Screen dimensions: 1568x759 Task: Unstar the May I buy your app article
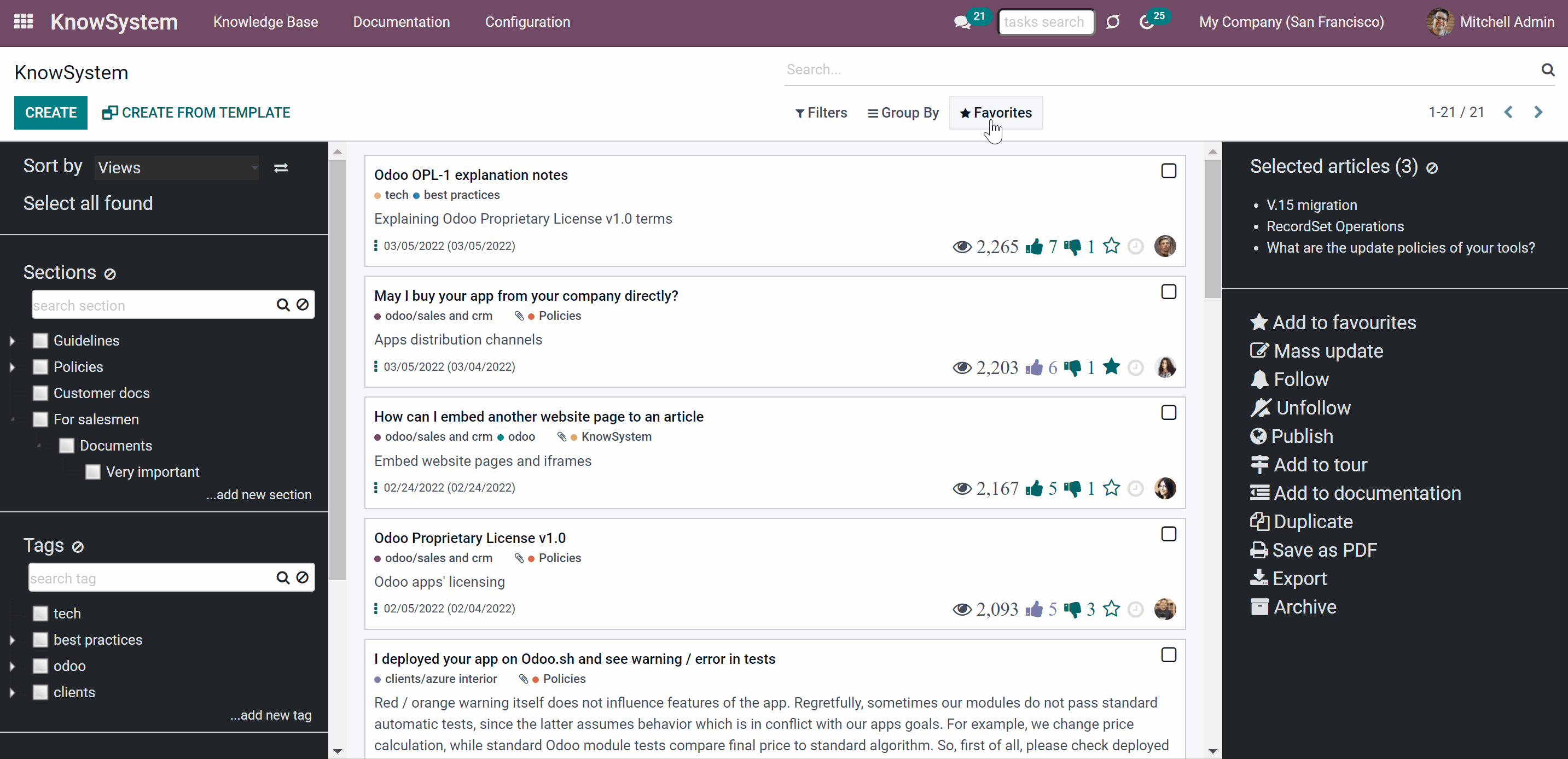1112,367
